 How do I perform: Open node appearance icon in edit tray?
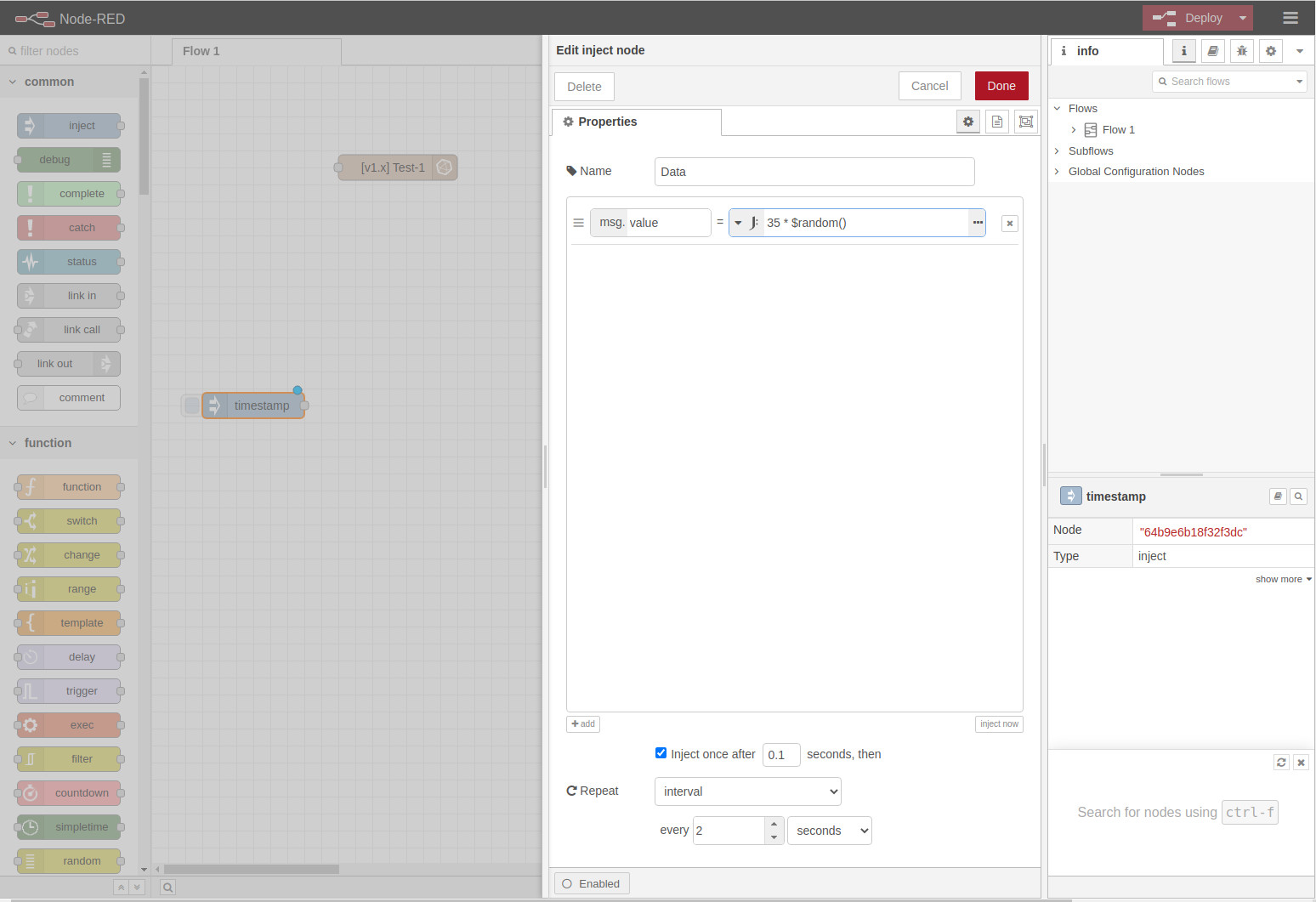[1026, 122]
